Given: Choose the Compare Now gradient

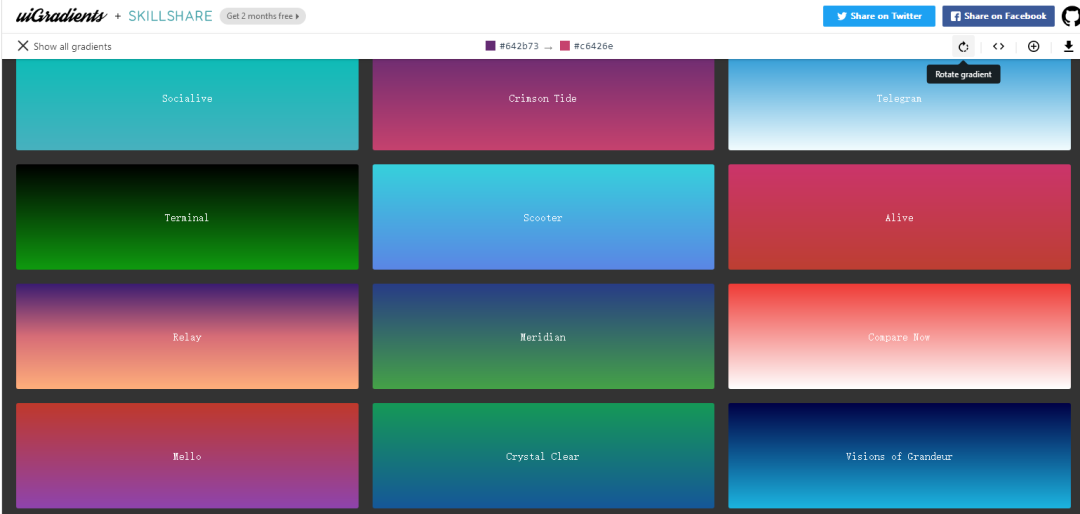Looking at the screenshot, I should click(x=899, y=337).
